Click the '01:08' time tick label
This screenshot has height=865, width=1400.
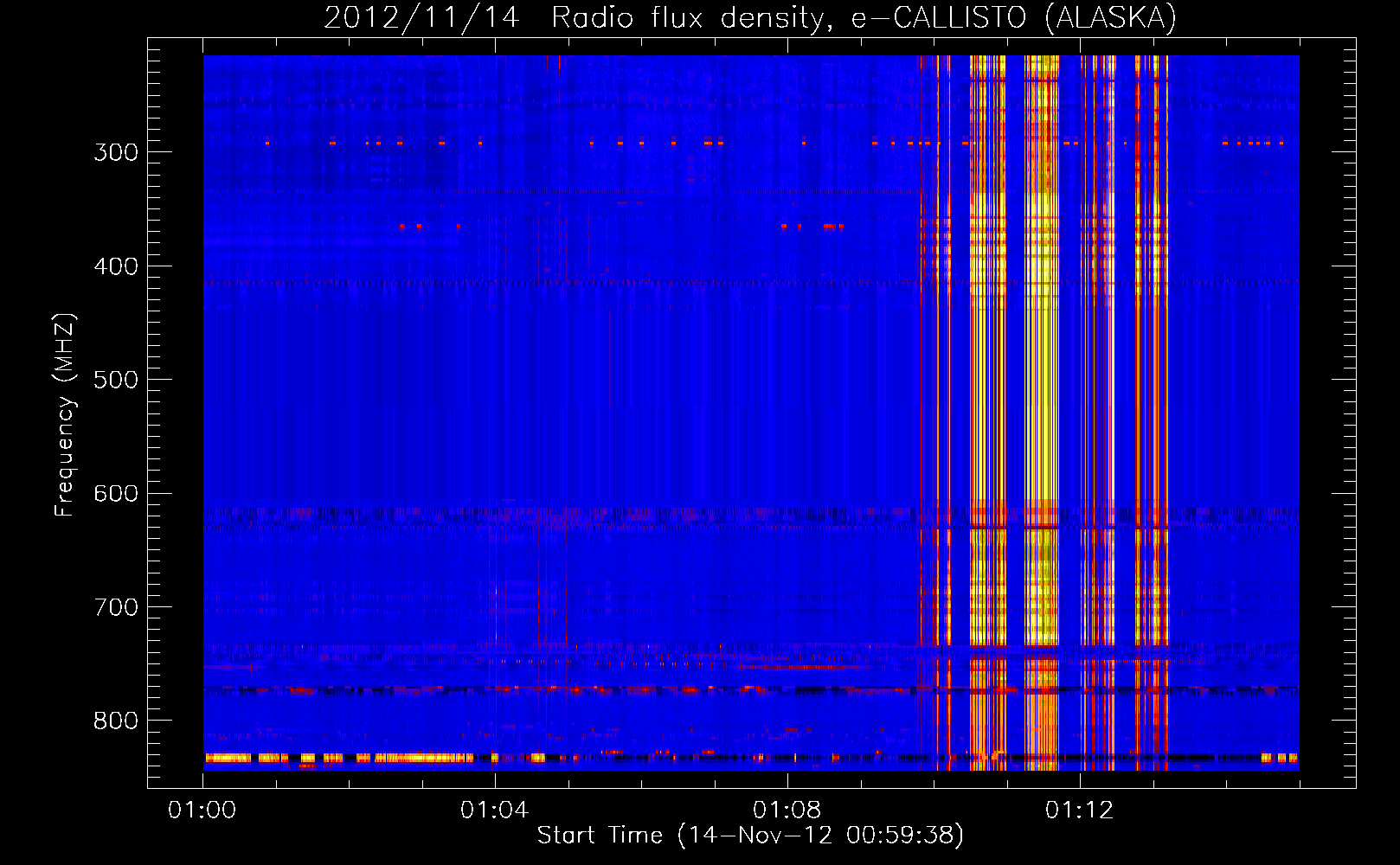click(x=787, y=811)
